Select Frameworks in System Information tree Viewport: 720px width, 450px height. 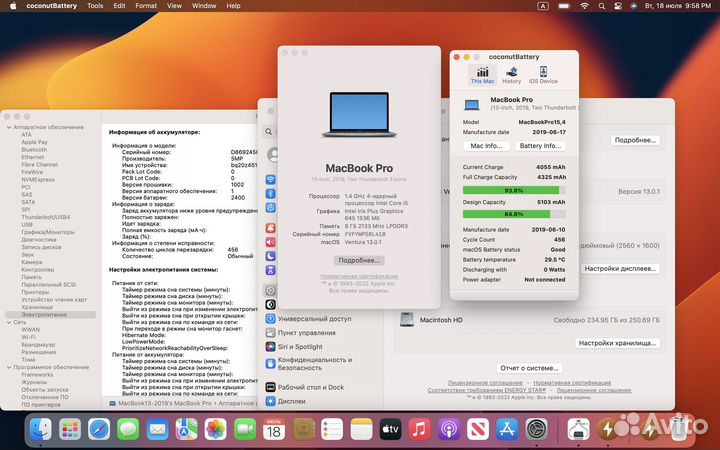click(x=37, y=375)
